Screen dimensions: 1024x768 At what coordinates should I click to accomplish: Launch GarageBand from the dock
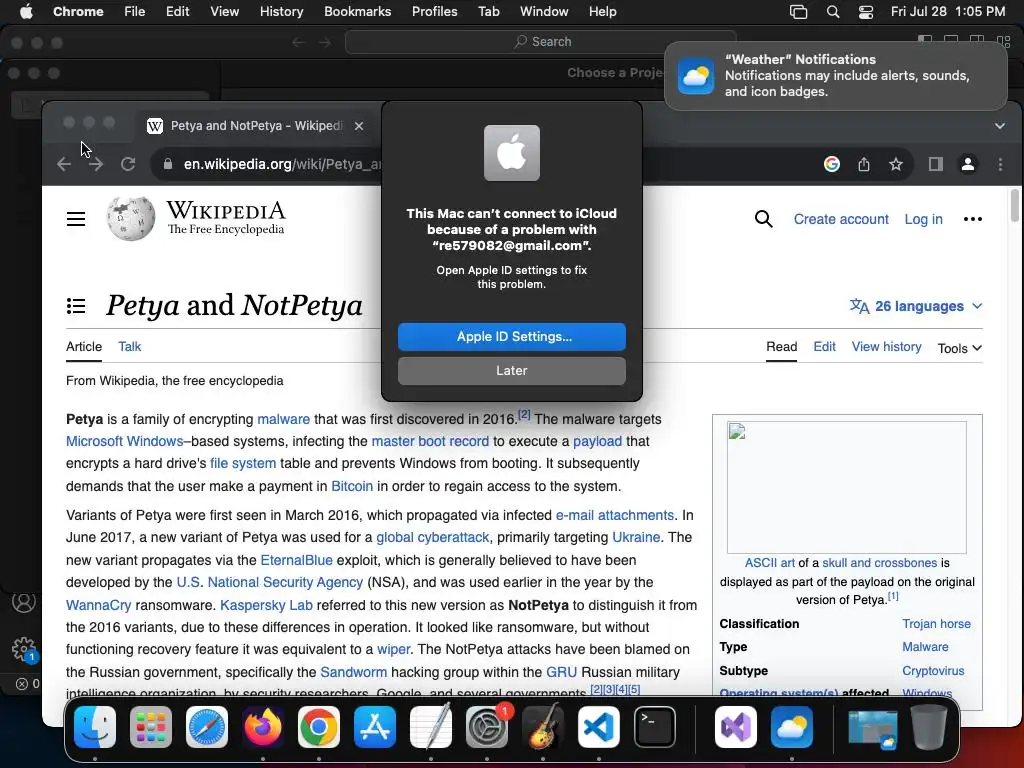(x=543, y=727)
